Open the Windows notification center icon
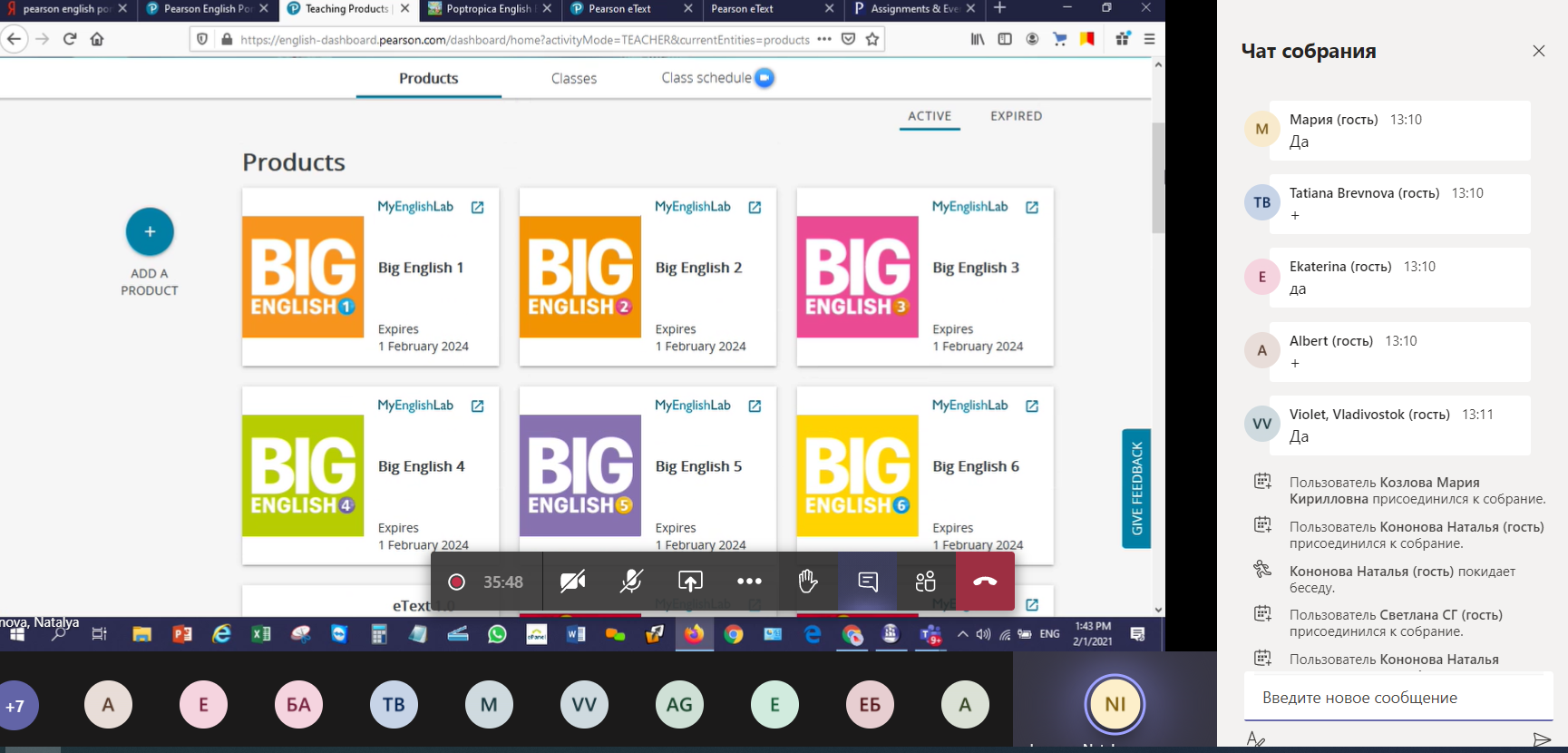 click(x=1138, y=634)
